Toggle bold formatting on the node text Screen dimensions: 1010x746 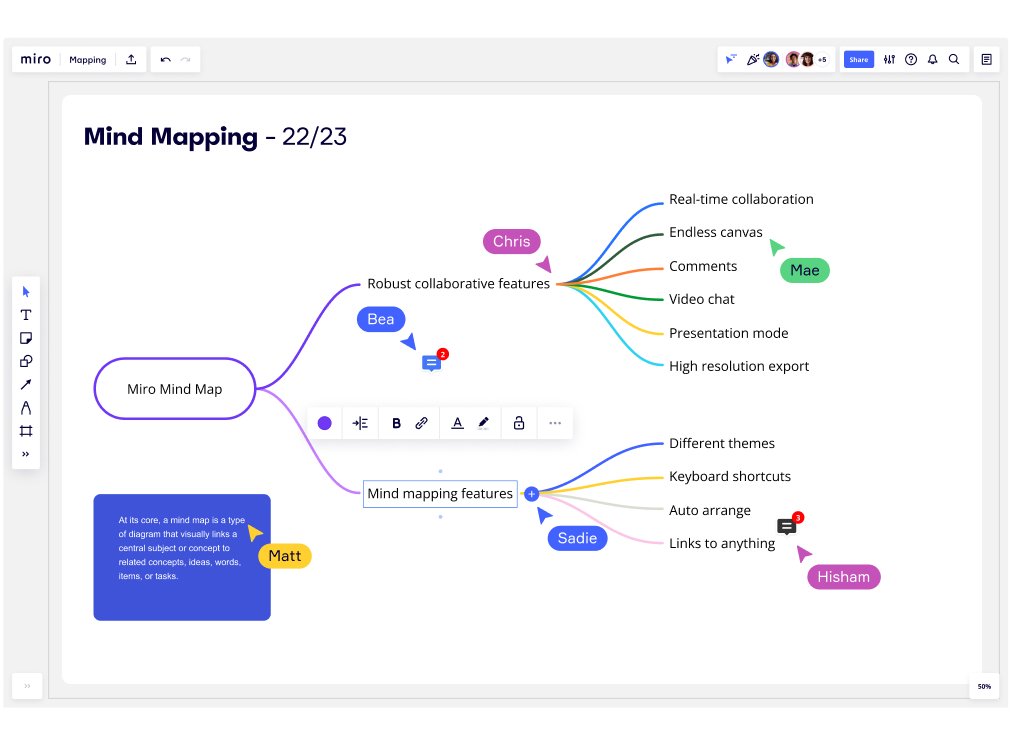coord(396,422)
